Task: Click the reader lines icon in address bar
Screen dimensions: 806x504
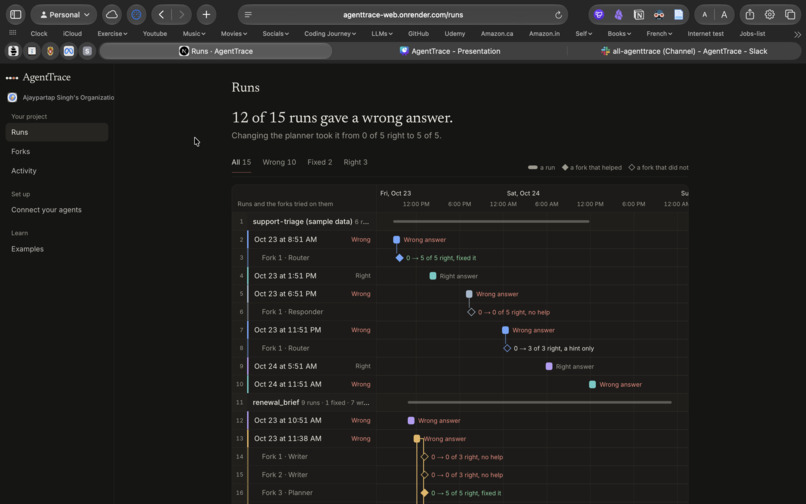Action: pos(248,15)
